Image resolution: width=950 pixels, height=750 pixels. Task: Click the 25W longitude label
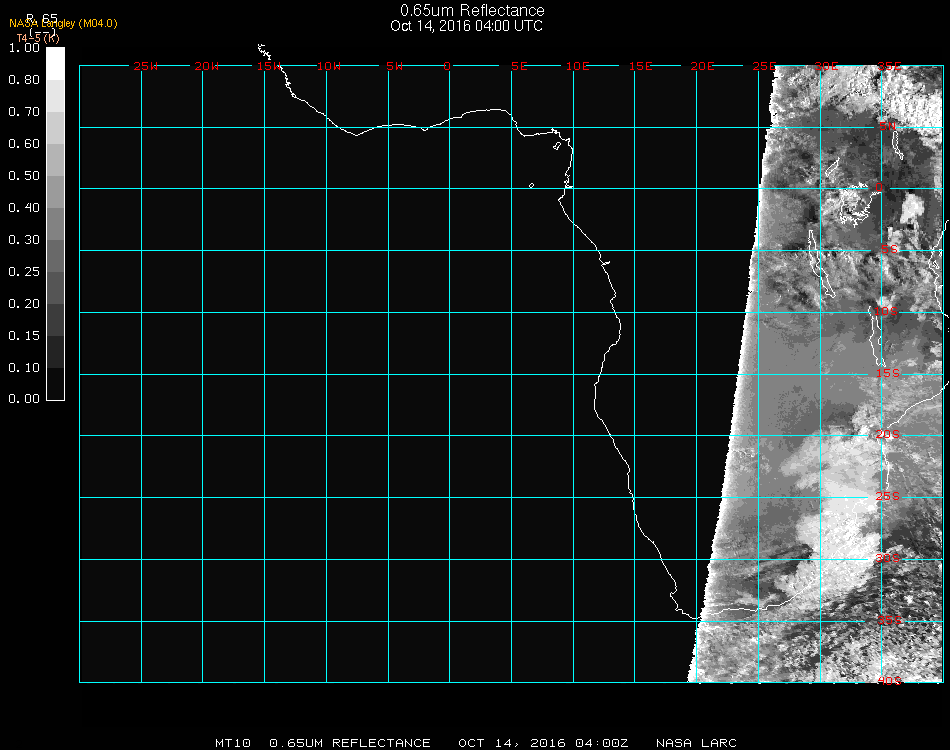[146, 66]
